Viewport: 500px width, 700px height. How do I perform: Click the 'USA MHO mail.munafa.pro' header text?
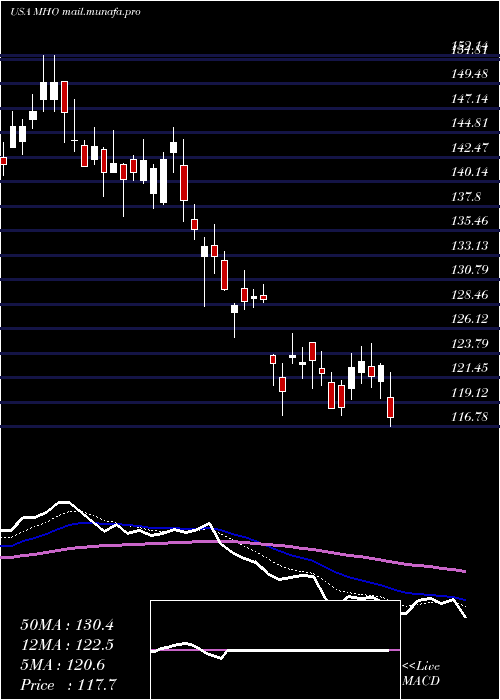(75, 12)
